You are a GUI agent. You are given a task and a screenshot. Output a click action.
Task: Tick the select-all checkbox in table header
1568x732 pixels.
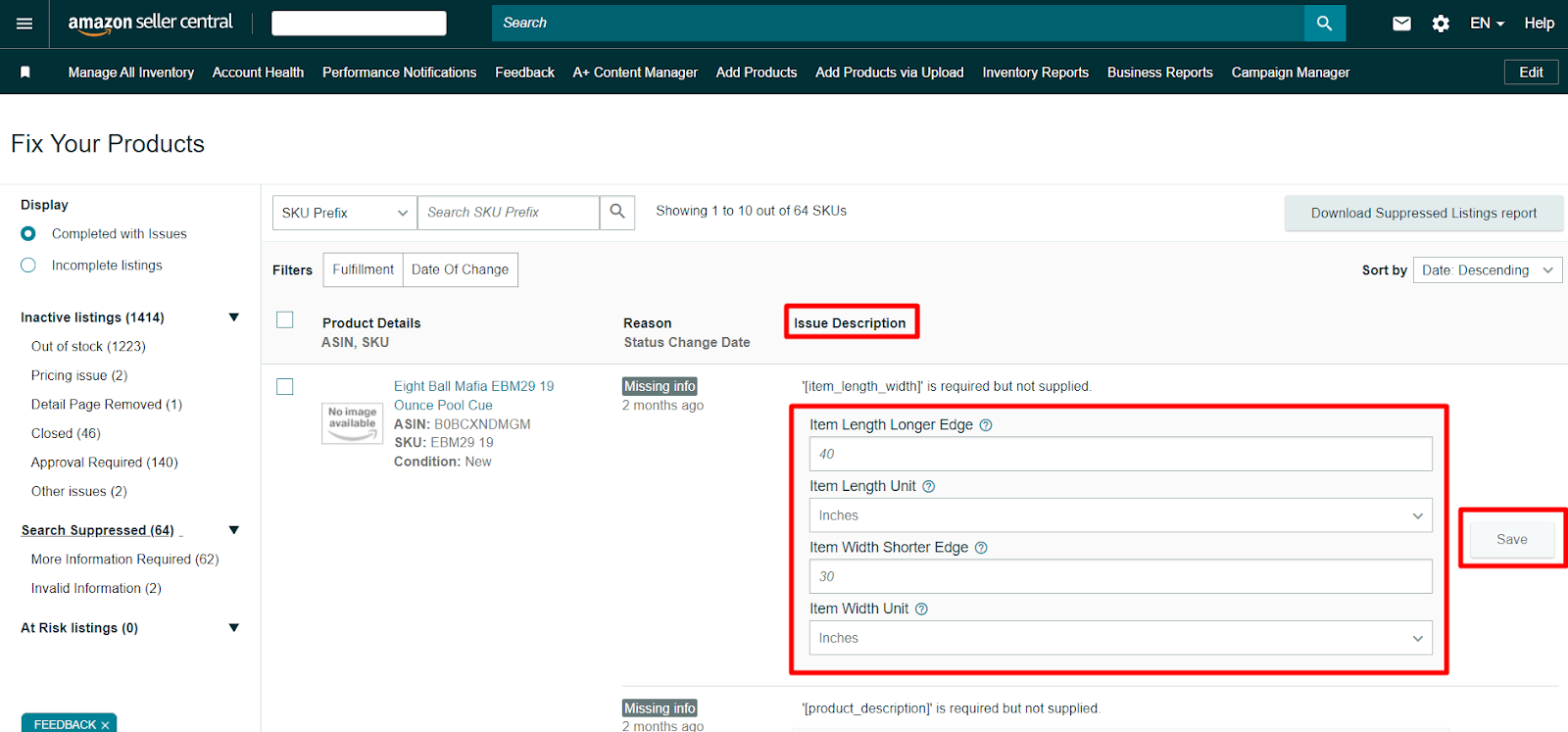285,319
